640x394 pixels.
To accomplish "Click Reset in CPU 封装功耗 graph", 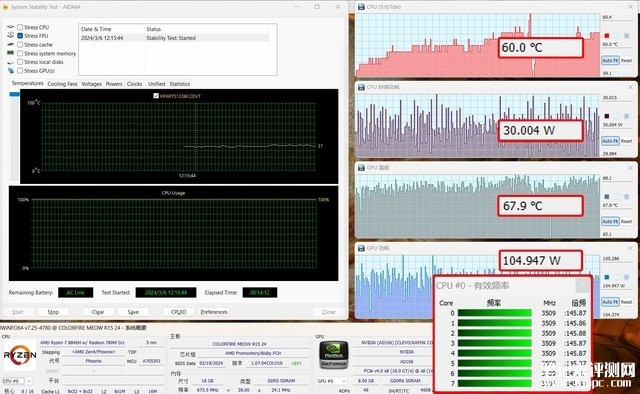I will pos(627,141).
